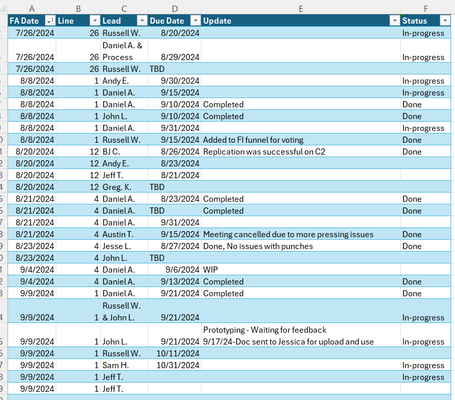Select the lead cell 'Daniel A. & Process'

(x=124, y=51)
